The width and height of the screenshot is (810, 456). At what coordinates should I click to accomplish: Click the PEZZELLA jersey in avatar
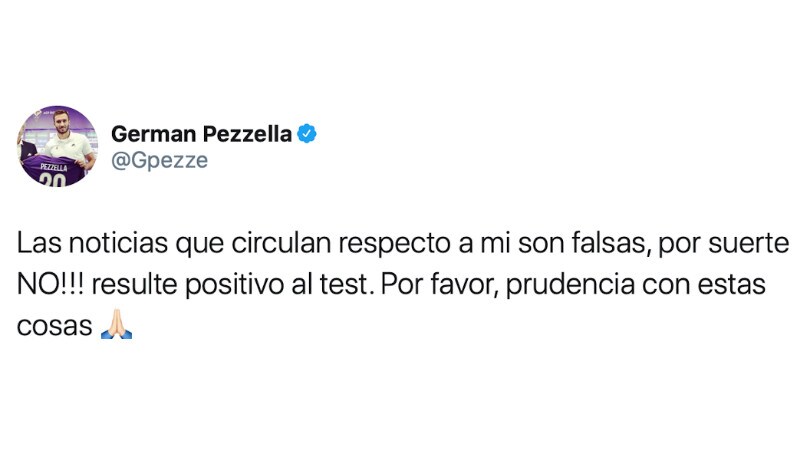pos(54,171)
